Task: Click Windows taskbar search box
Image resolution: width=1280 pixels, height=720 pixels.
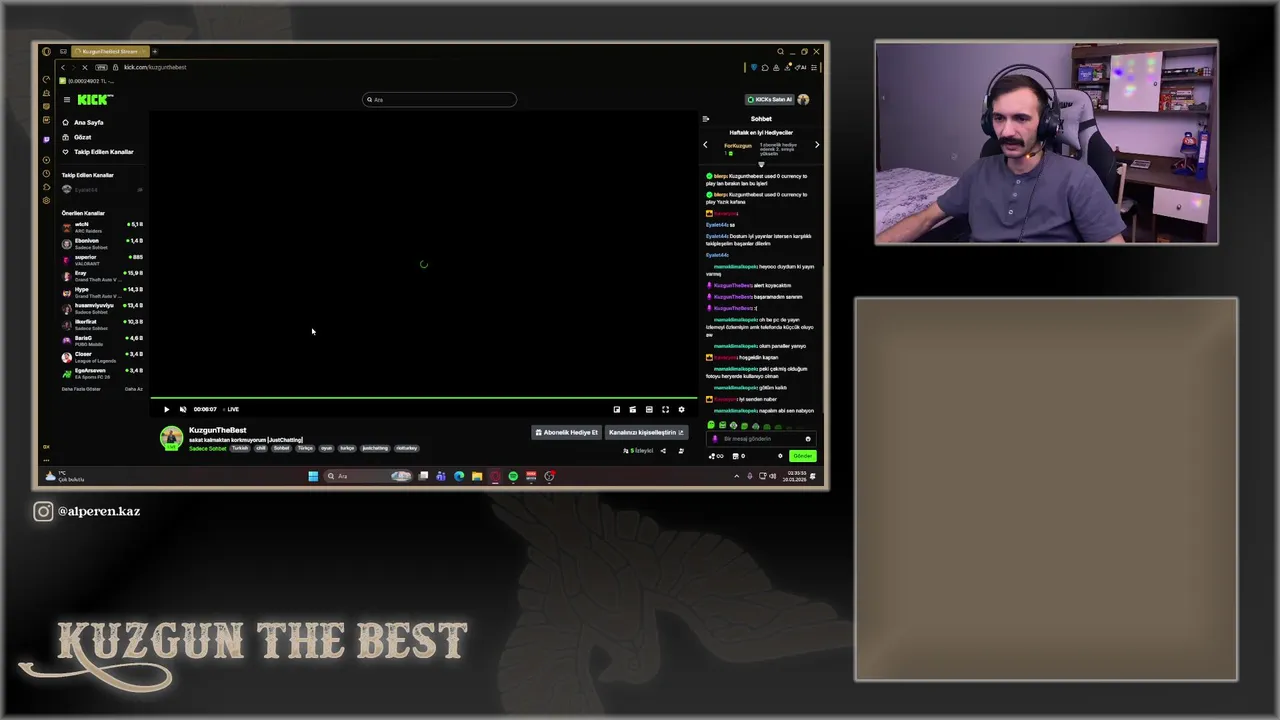Action: click(368, 476)
